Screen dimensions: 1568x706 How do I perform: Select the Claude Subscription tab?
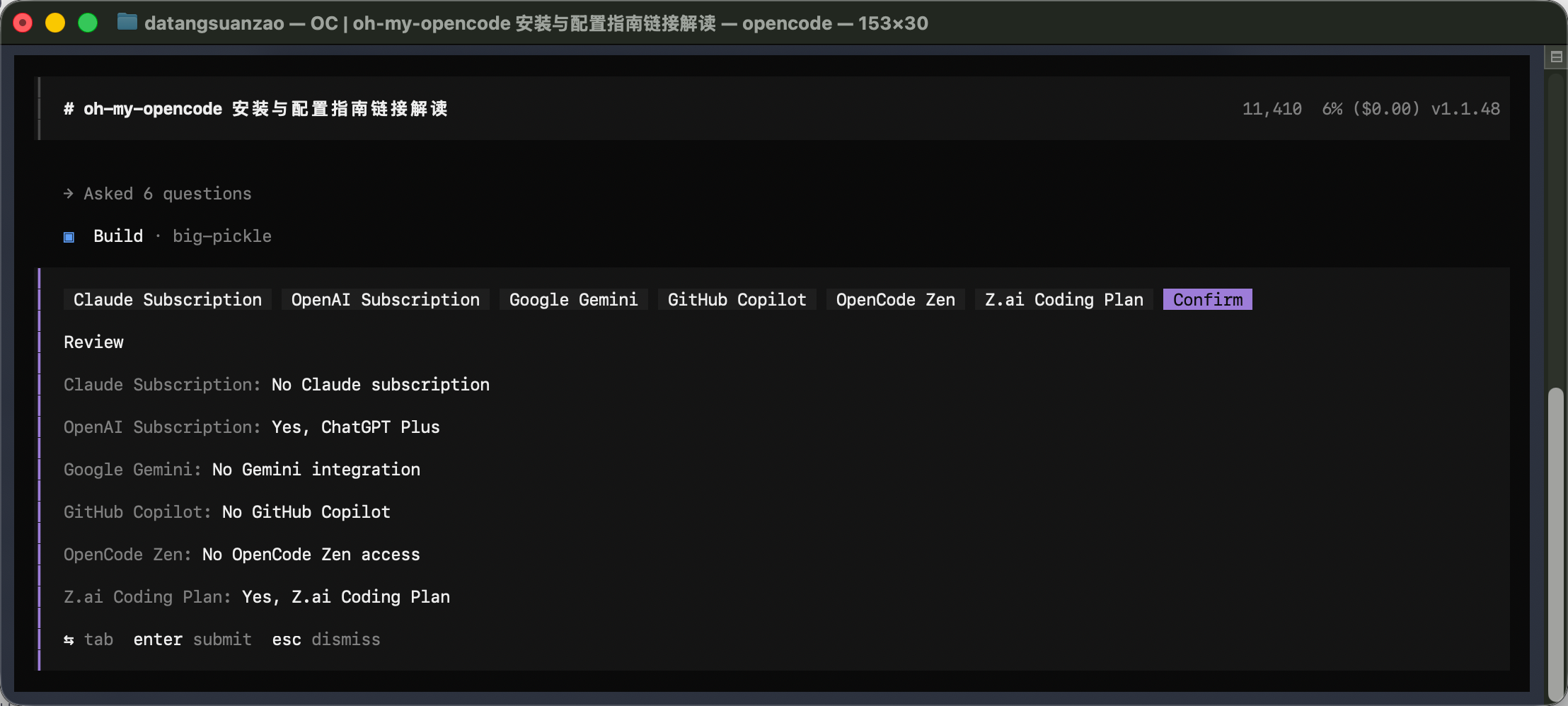168,299
